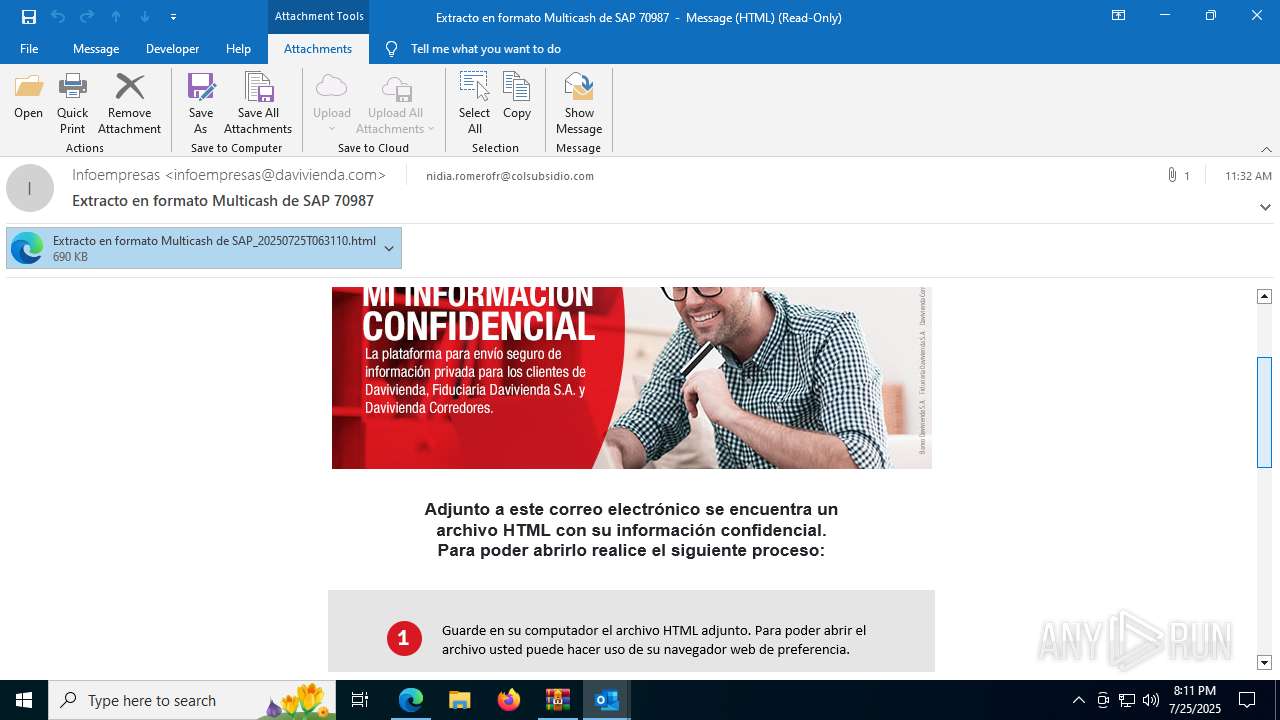The image size is (1280, 720).
Task: Click recipient nidia.romerofr@colsubsidio.com
Action: click(510, 176)
